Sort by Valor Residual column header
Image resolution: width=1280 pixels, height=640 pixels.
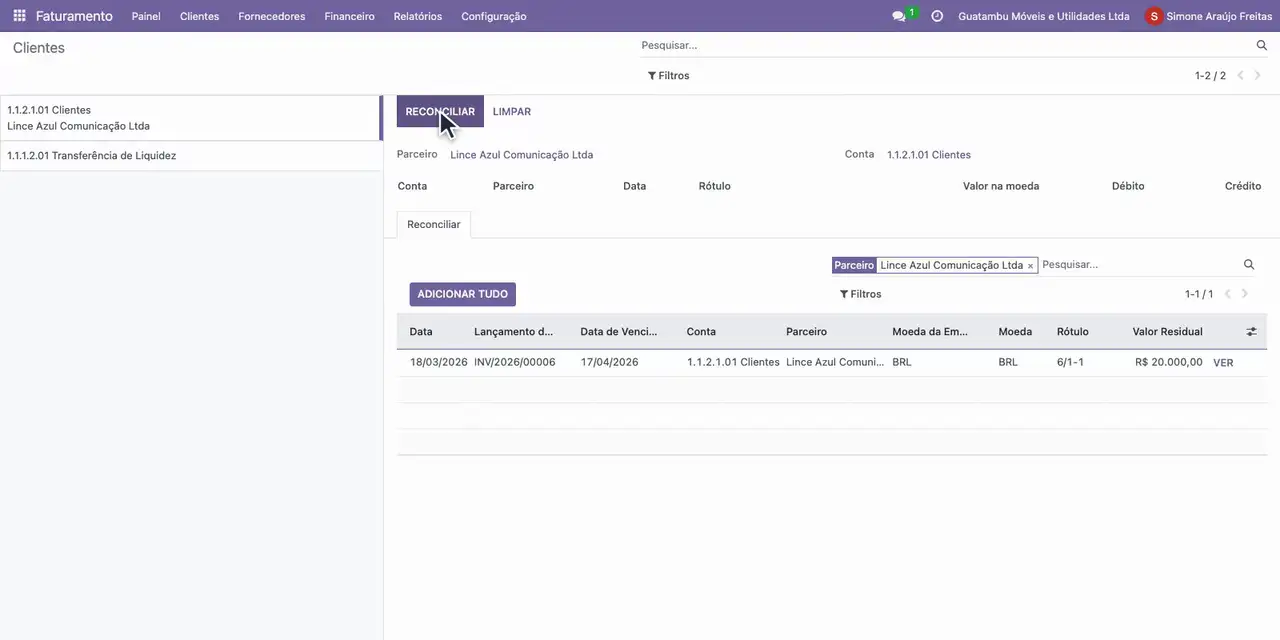click(1167, 332)
